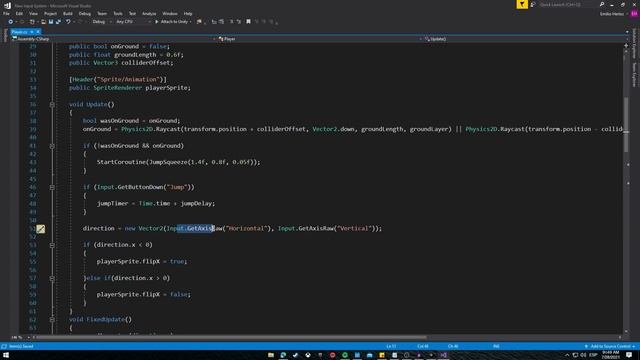Open the Assembly-CSharp project dropdown
The image size is (640, 360).
point(113,39)
